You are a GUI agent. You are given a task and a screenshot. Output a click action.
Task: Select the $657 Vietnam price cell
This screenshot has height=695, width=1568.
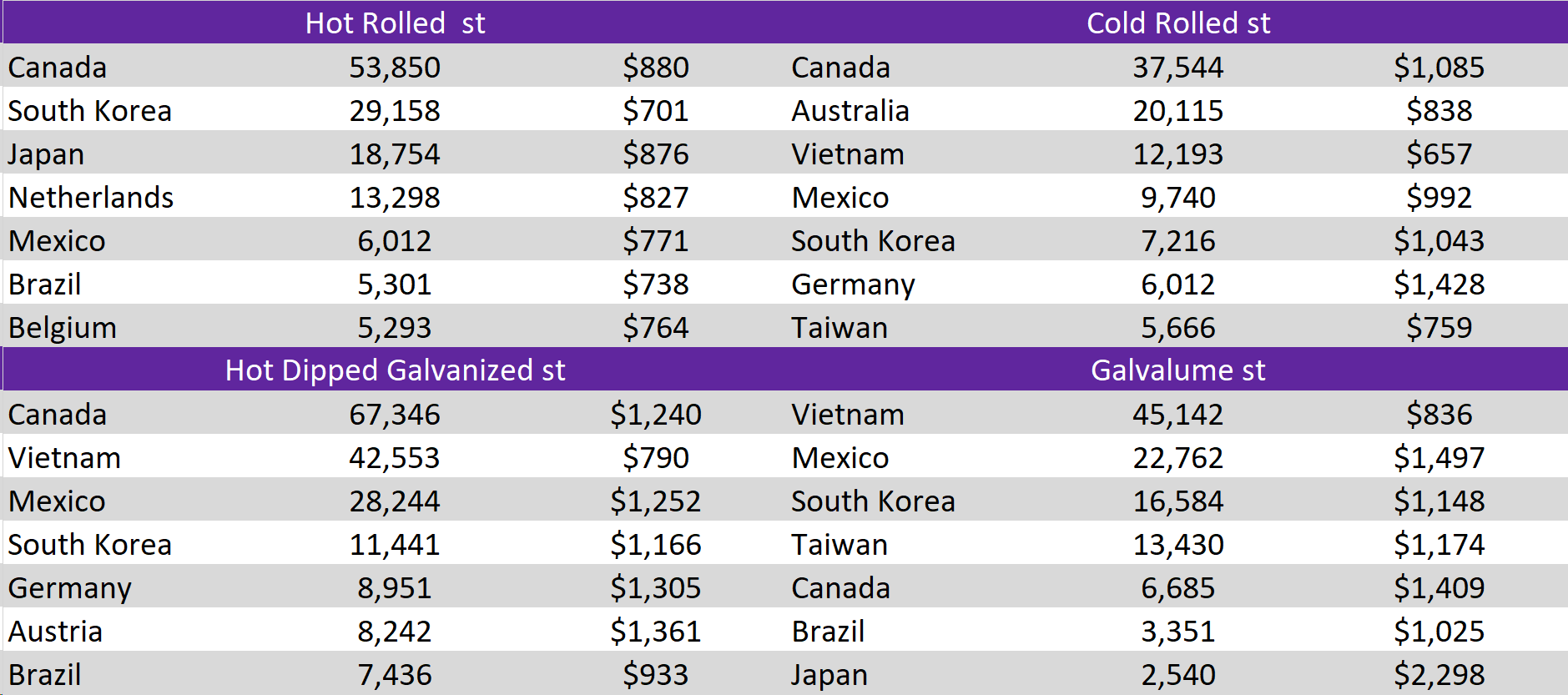click(x=1439, y=154)
